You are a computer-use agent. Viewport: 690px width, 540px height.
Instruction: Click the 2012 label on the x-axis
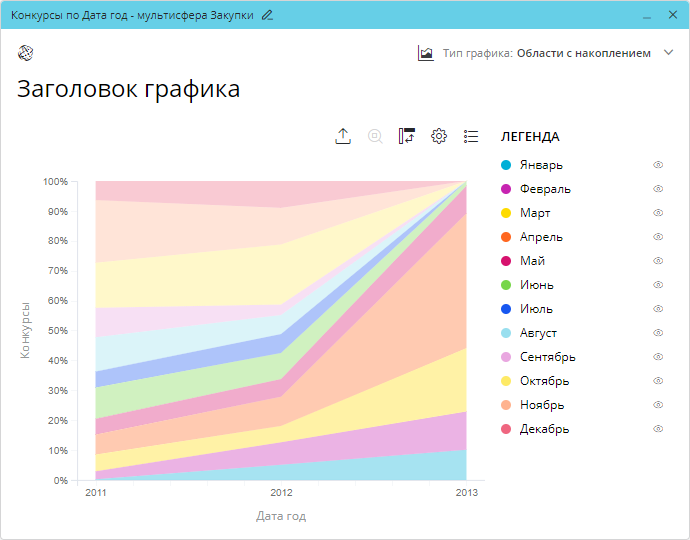[281, 493]
